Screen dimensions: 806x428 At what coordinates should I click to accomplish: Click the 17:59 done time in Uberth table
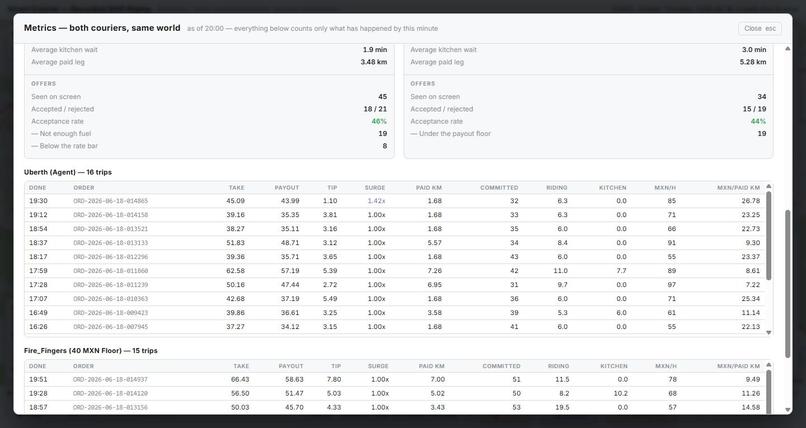pos(38,271)
